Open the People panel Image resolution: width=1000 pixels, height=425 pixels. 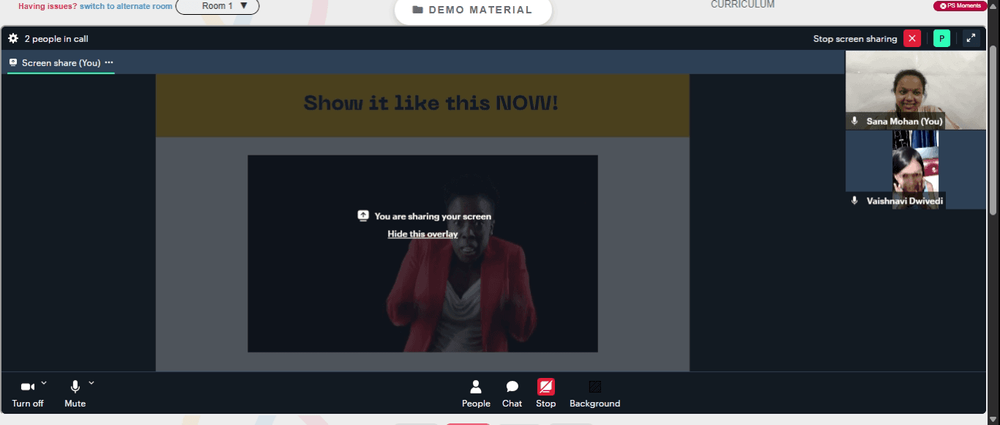click(x=476, y=394)
